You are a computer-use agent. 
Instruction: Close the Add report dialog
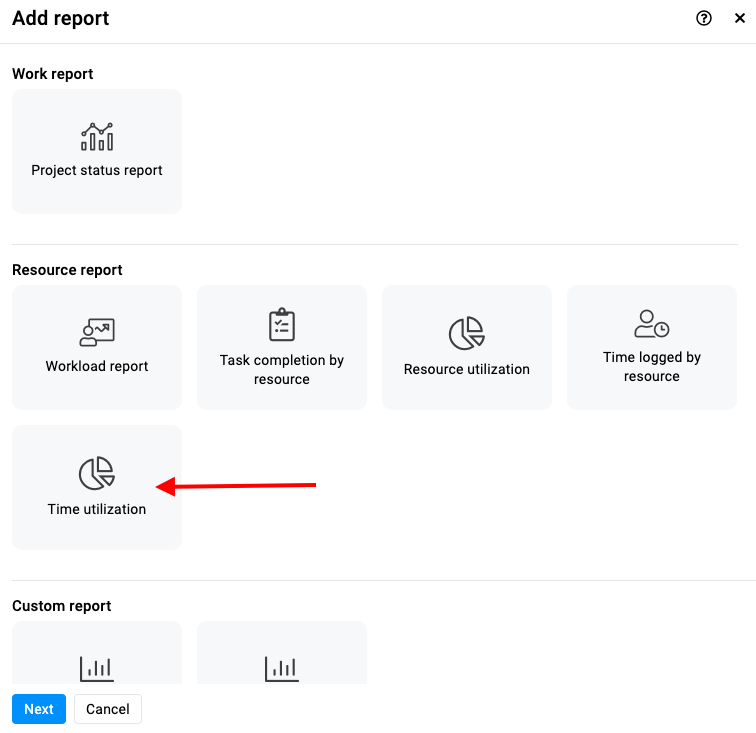[740, 18]
